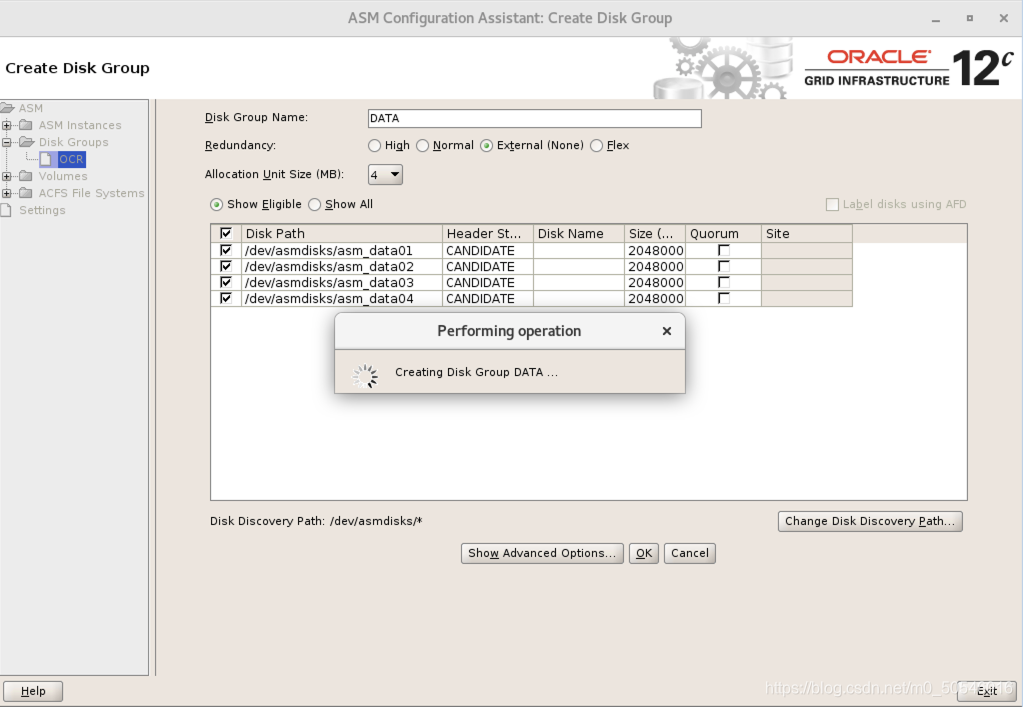This screenshot has width=1023, height=707.
Task: Click Change Disk Discovery Path button
Action: coord(870,521)
